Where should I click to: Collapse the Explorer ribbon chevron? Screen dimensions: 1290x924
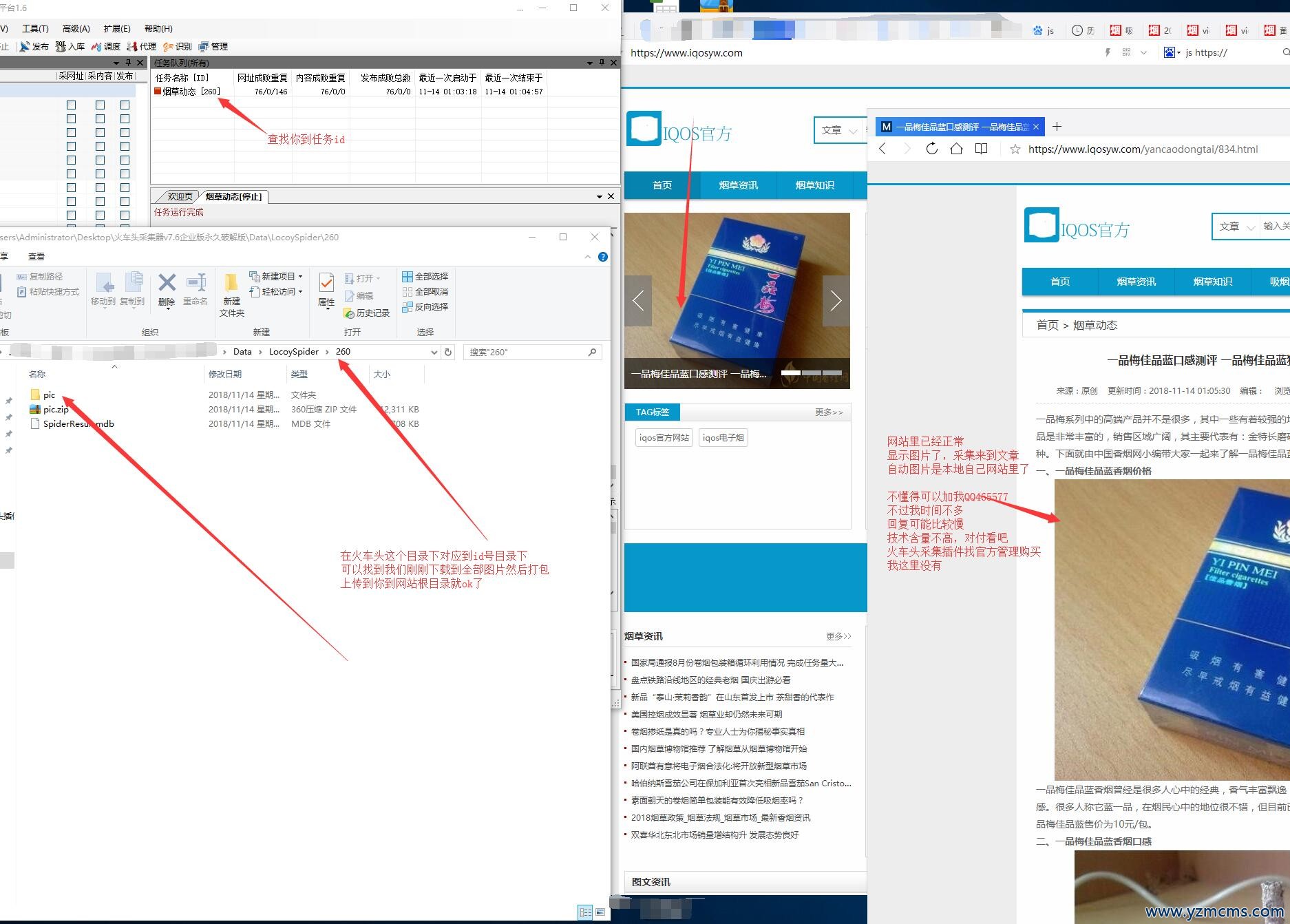pos(587,257)
